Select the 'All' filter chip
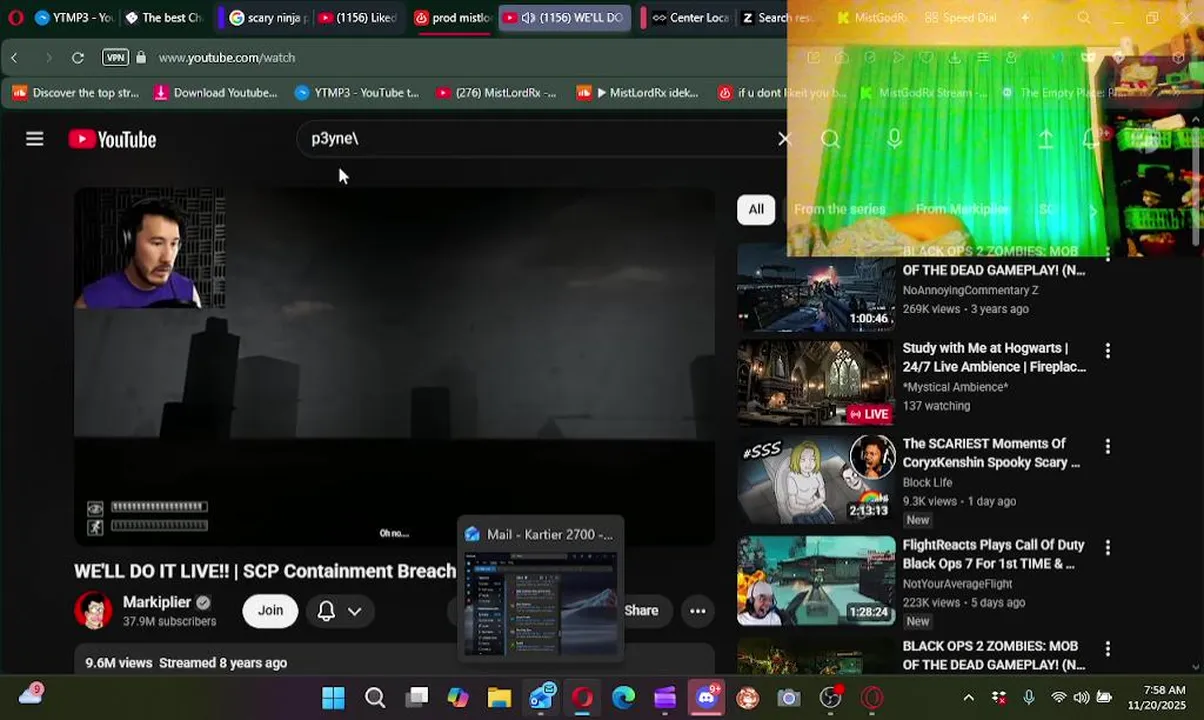The height and width of the screenshot is (720, 1204). click(756, 209)
